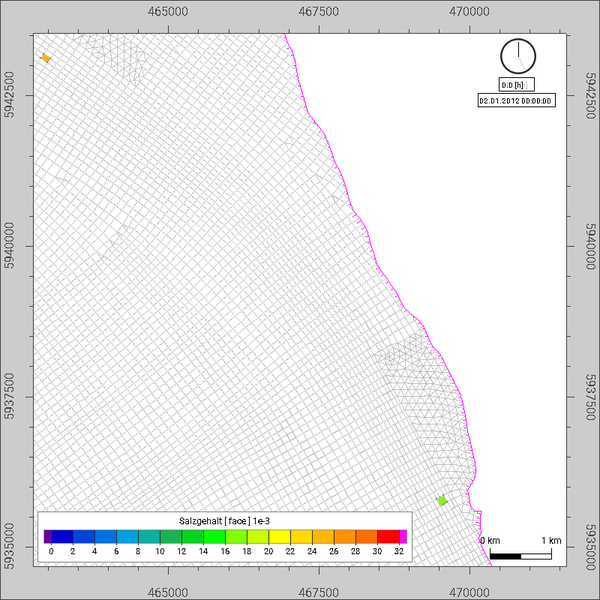Pick the magenta swatch right of 32
Viewport: 600px width, 600px height.
pyautogui.click(x=403, y=537)
